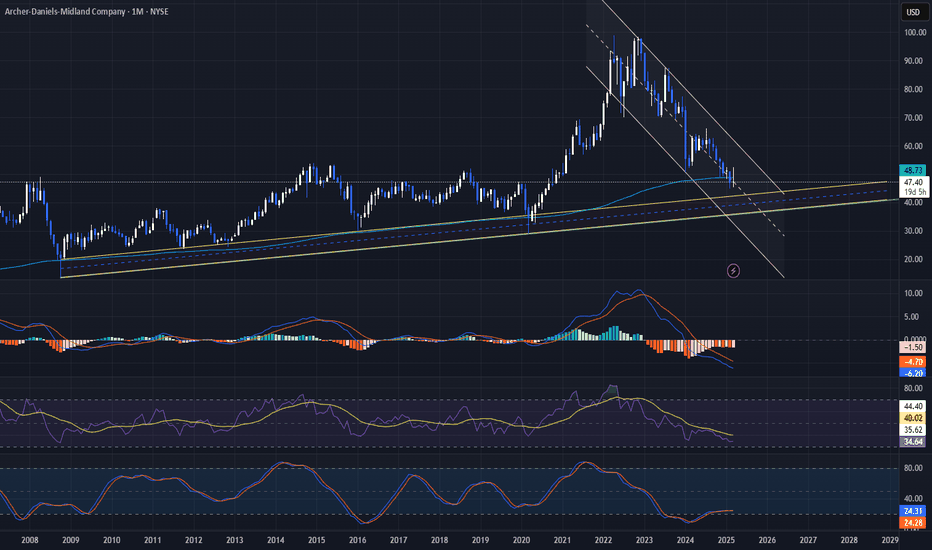Click the 30.00 price axis label
This screenshot has width=932, height=550.
pos(913,231)
